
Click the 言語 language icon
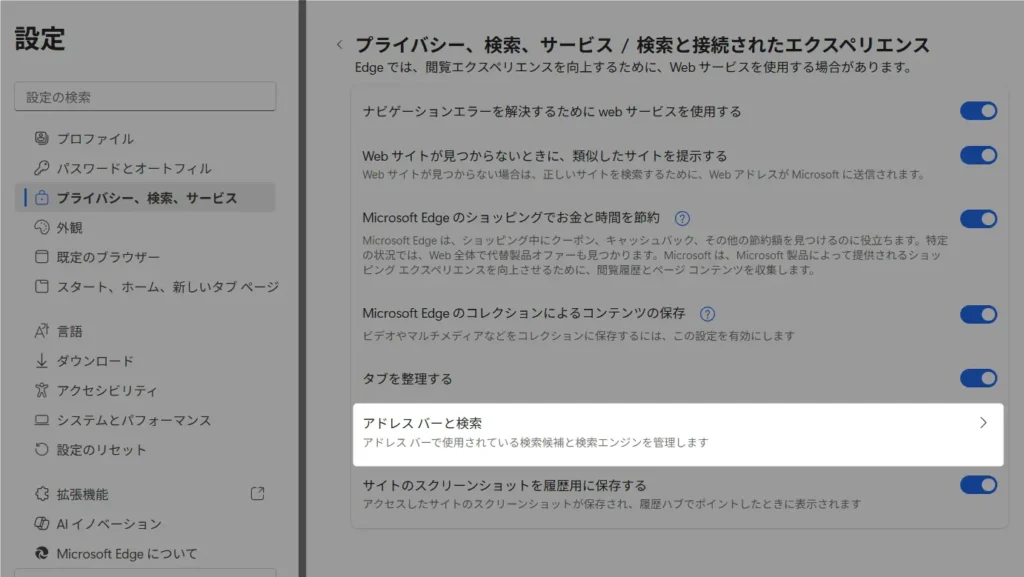41,331
